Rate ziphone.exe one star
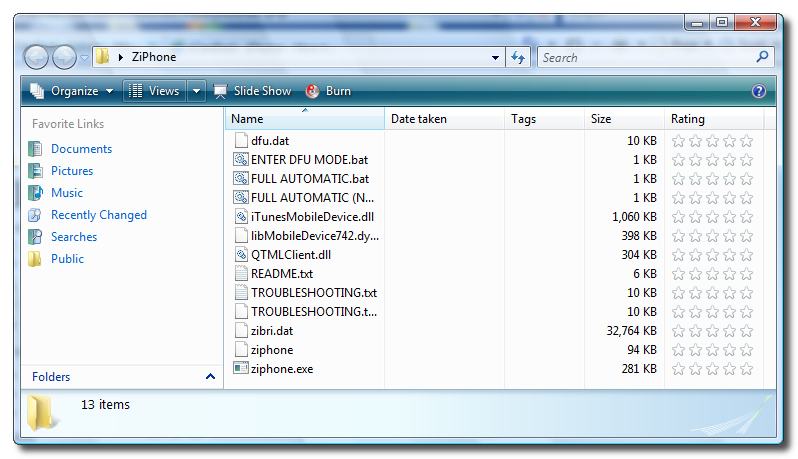Image resolution: width=798 pixels, height=459 pixels. point(678,369)
